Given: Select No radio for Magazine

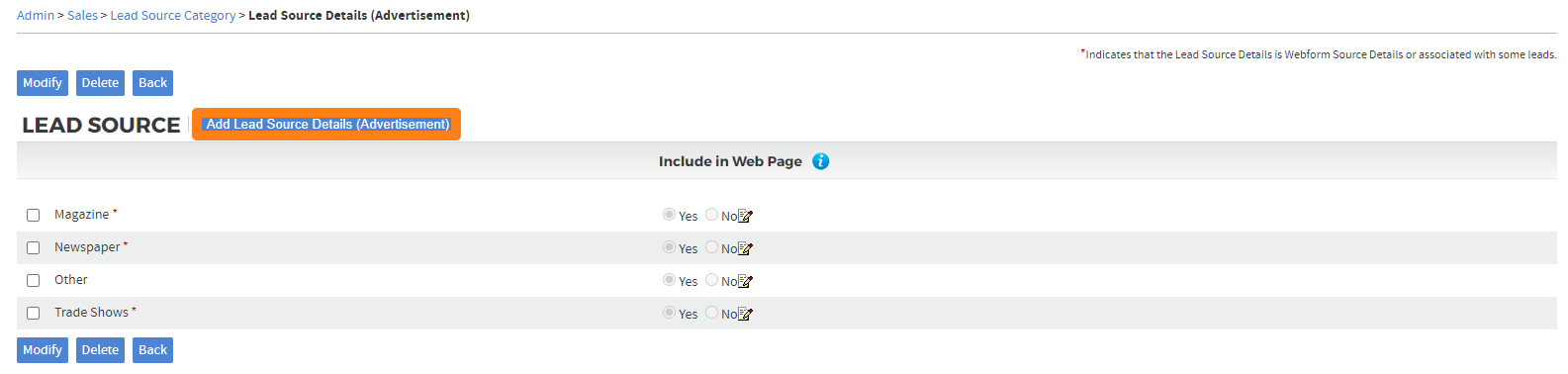Looking at the screenshot, I should [711, 215].
